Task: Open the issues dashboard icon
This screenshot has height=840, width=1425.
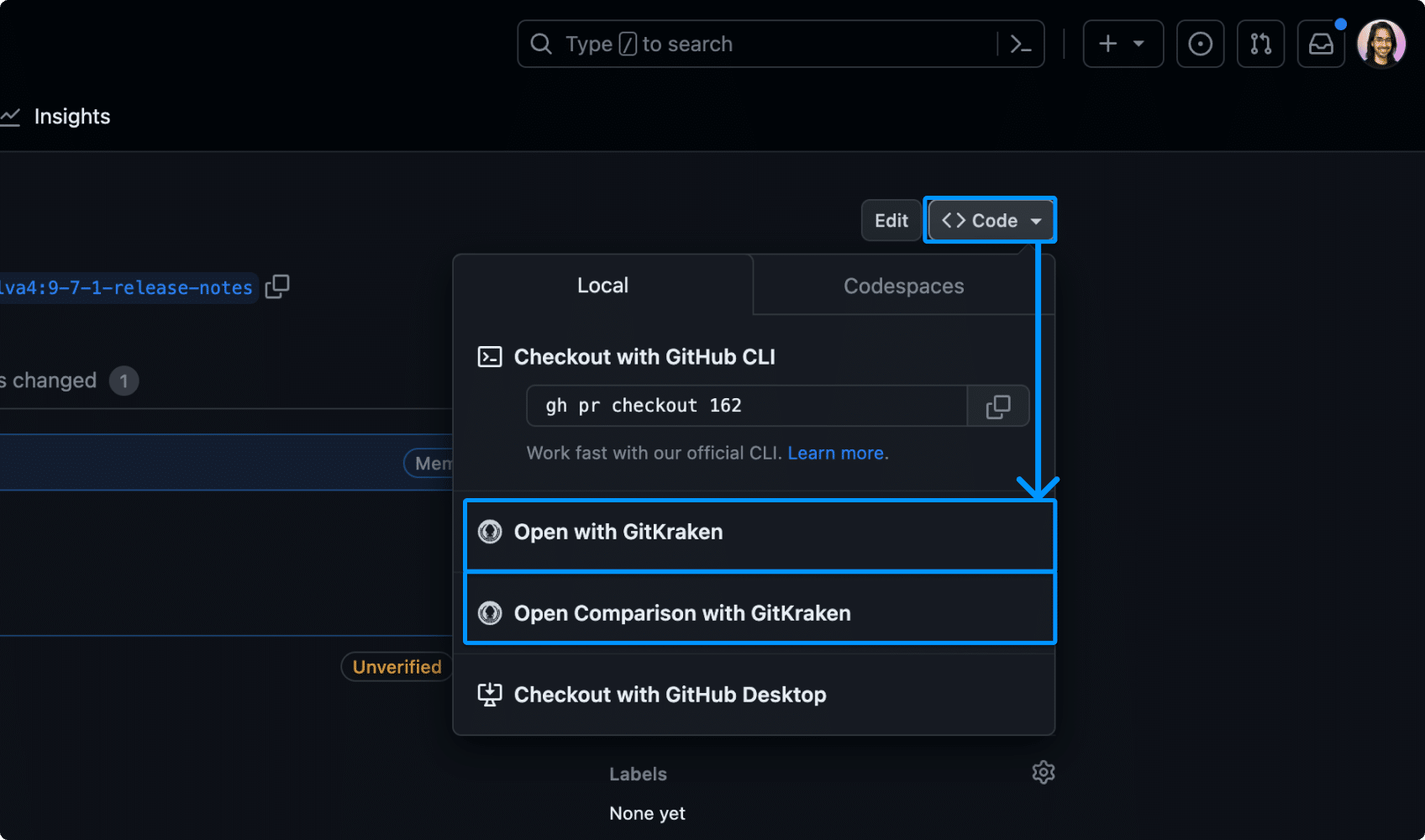Action: click(1200, 44)
